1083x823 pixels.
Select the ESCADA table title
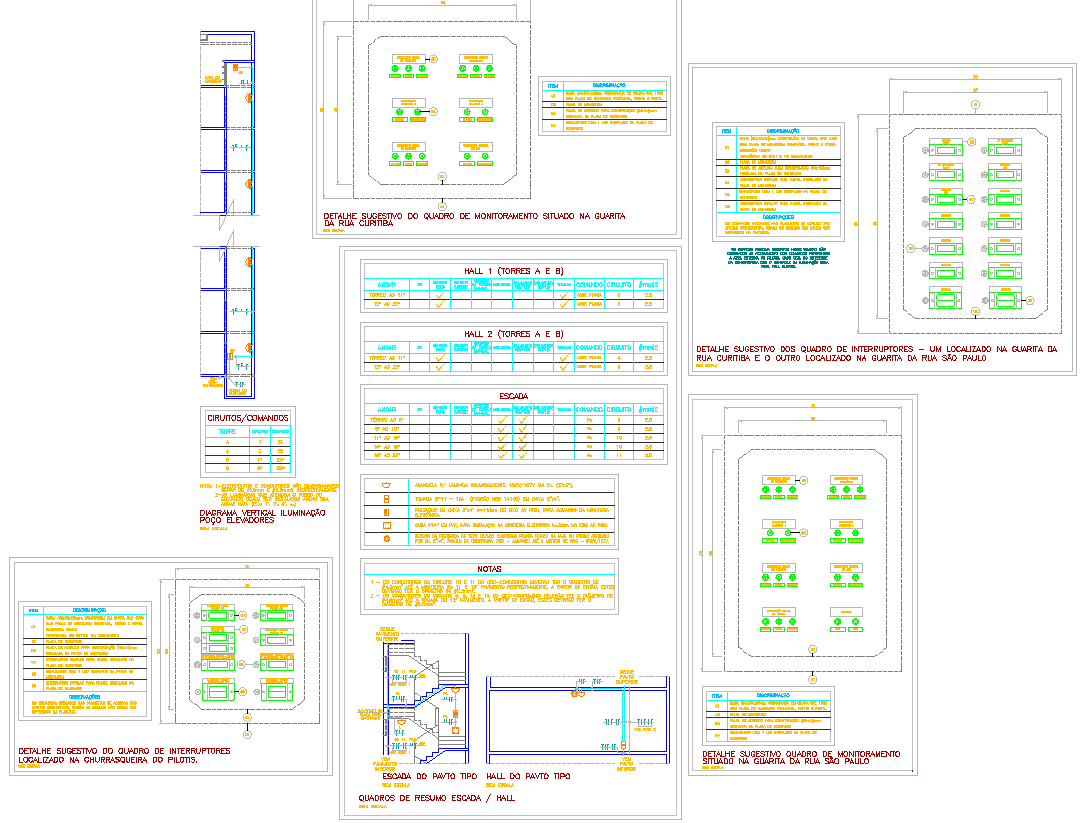coord(514,396)
